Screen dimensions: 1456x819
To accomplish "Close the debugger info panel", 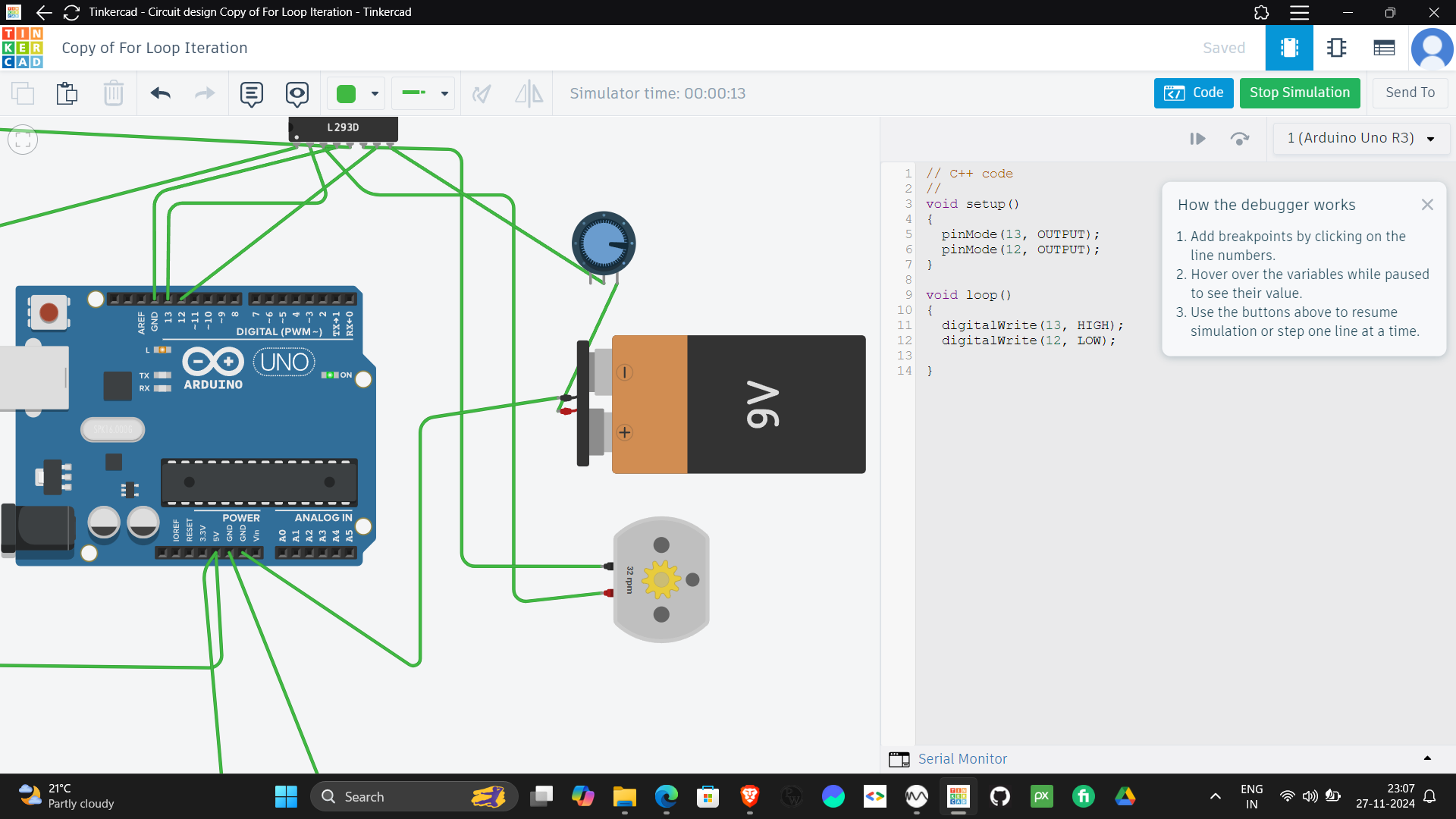I will click(x=1428, y=204).
